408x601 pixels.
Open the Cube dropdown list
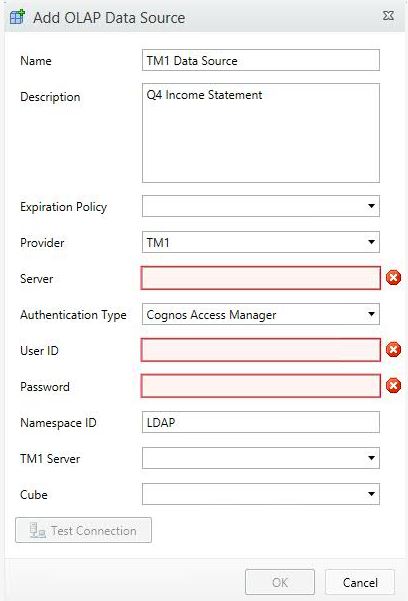[x=261, y=494]
